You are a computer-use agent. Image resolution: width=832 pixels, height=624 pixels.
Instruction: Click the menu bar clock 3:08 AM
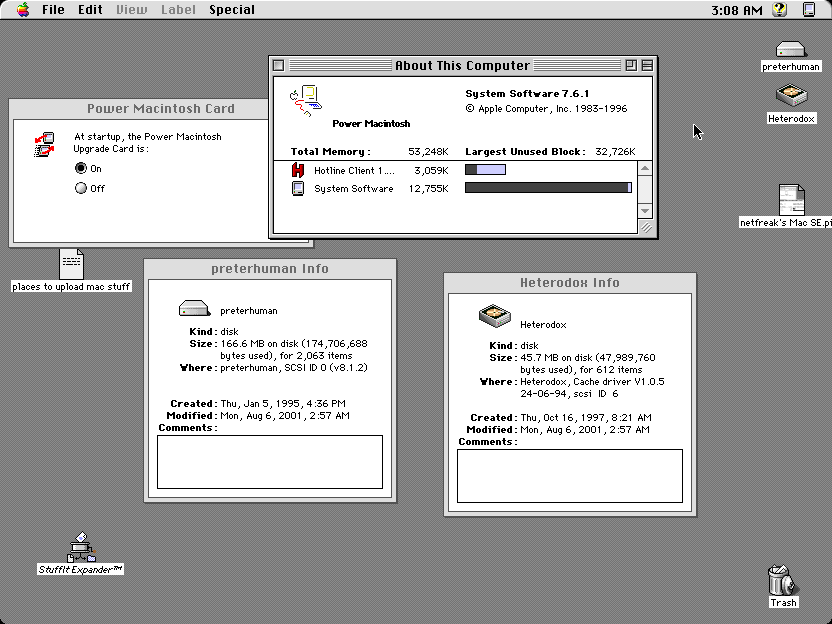pos(736,10)
